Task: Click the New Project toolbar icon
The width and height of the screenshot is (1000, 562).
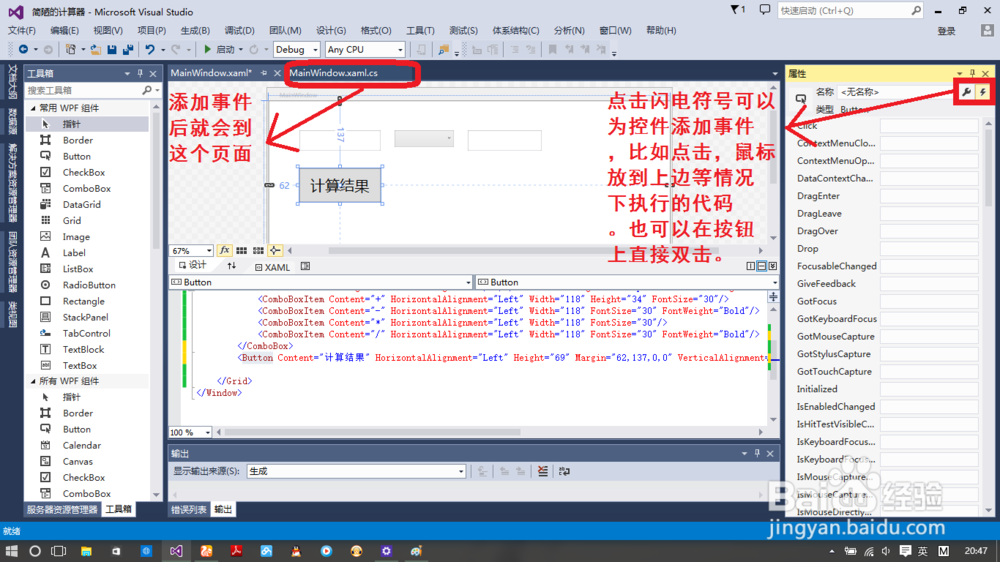Action: pos(71,49)
